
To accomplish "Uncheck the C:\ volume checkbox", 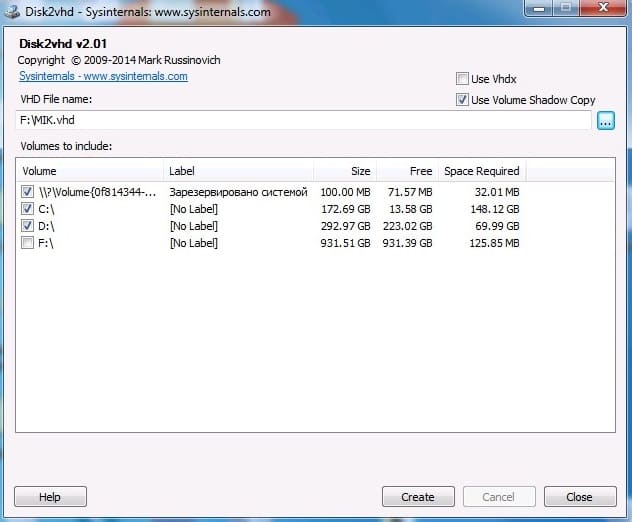I will (27, 209).
